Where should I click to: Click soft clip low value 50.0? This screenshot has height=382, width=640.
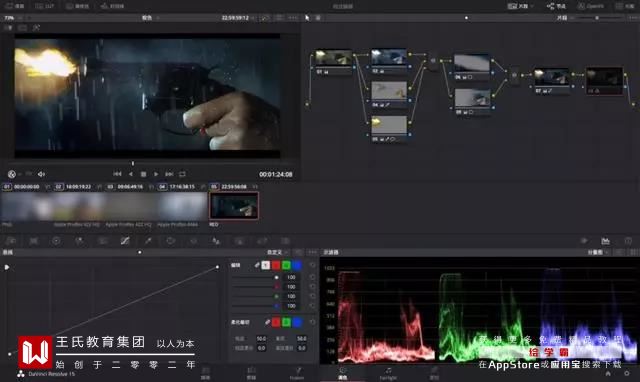(261, 339)
